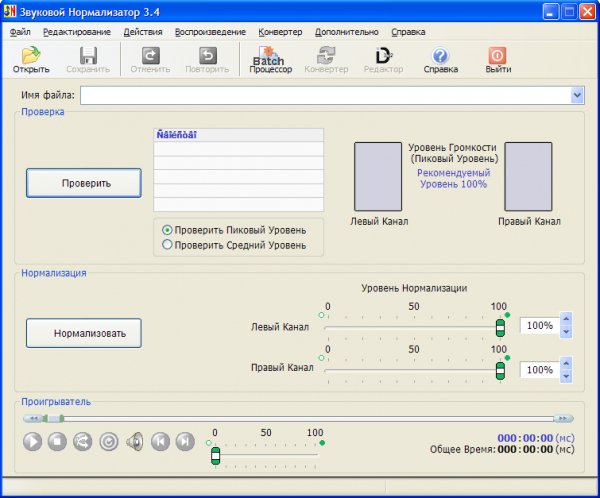This screenshot has height=498, width=600.
Task: Close the Звуковой Нормализатор window
Action: (x=587, y=12)
